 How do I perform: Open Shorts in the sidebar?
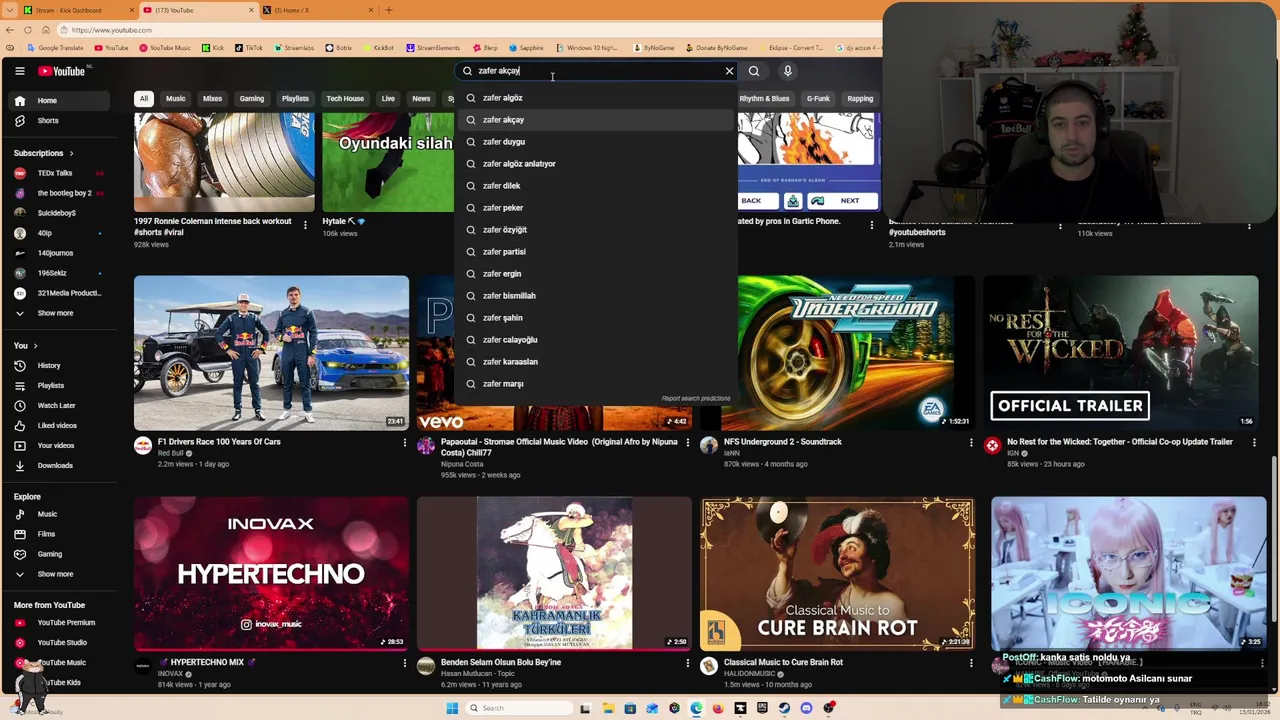coord(57,121)
